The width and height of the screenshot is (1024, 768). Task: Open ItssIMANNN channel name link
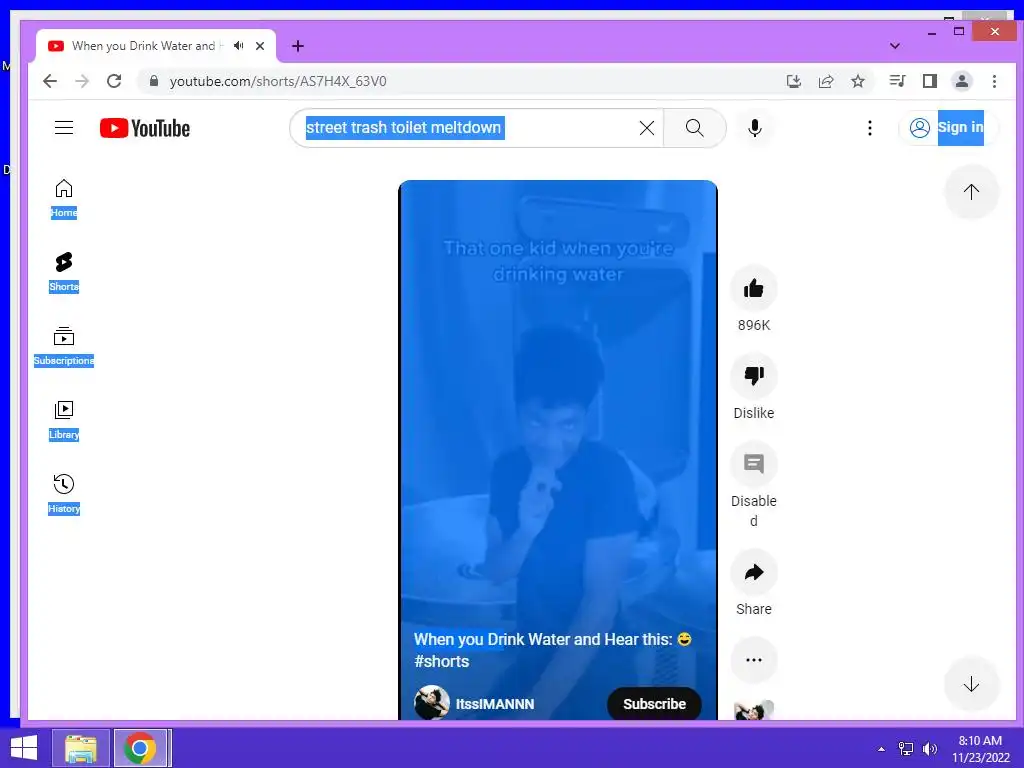pos(494,703)
